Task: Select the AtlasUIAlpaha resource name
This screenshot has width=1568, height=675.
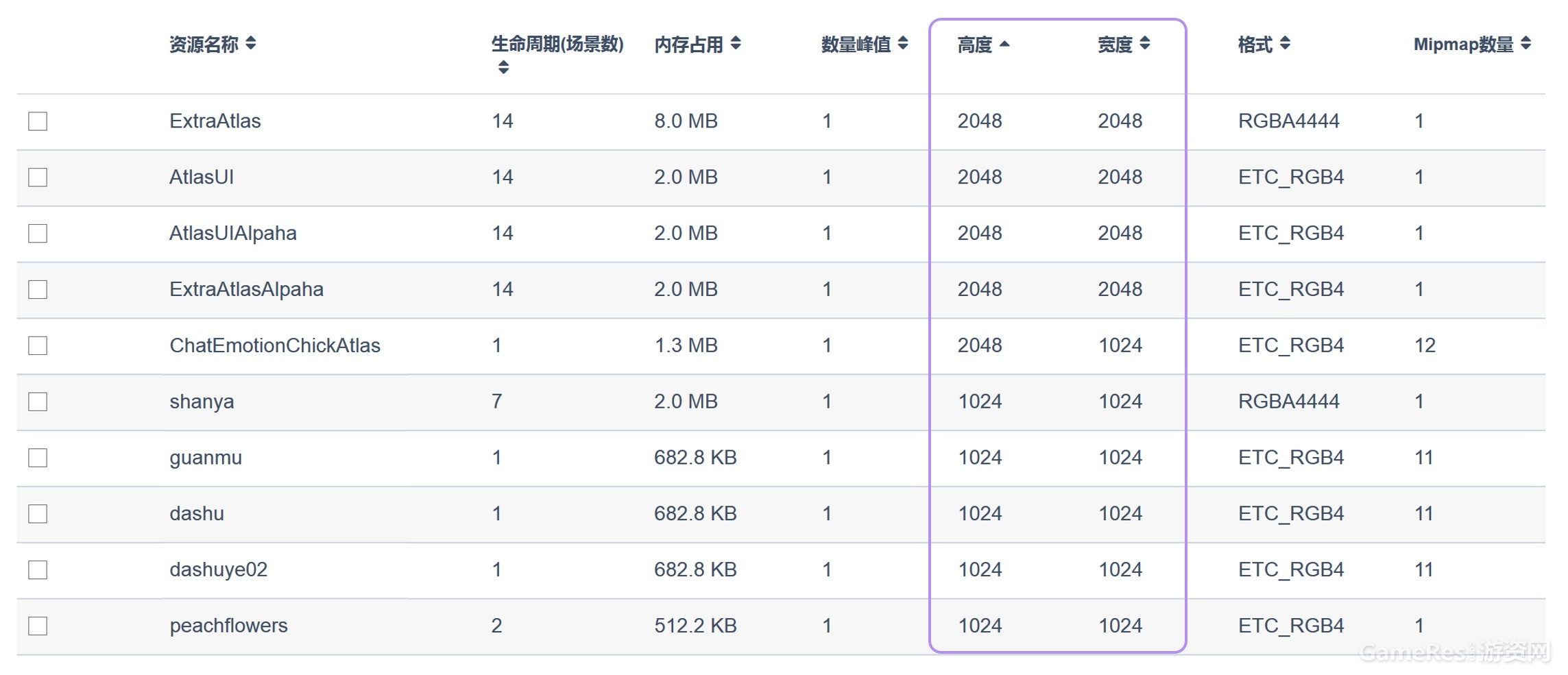Action: [233, 234]
